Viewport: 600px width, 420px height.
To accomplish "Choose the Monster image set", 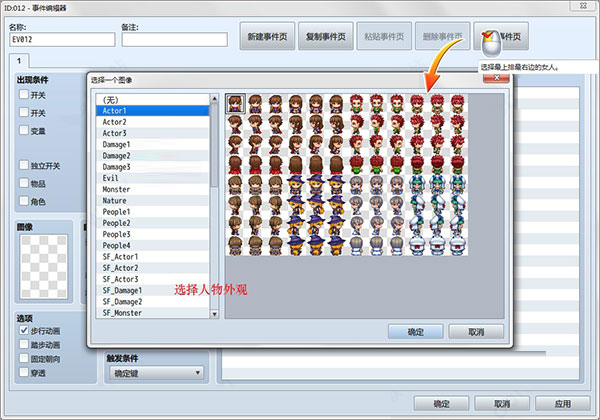I will (x=153, y=189).
